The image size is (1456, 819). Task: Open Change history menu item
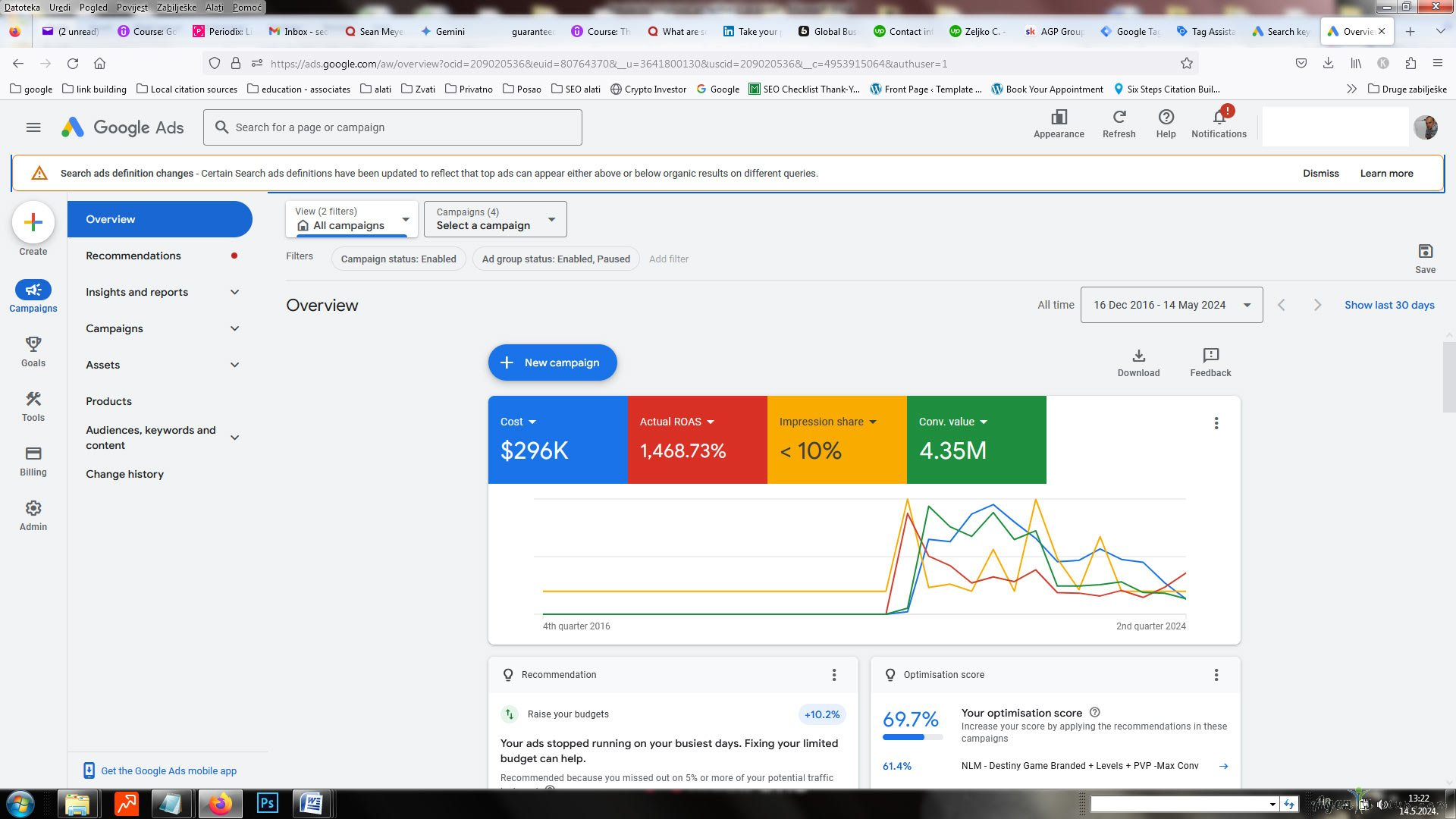coord(124,474)
